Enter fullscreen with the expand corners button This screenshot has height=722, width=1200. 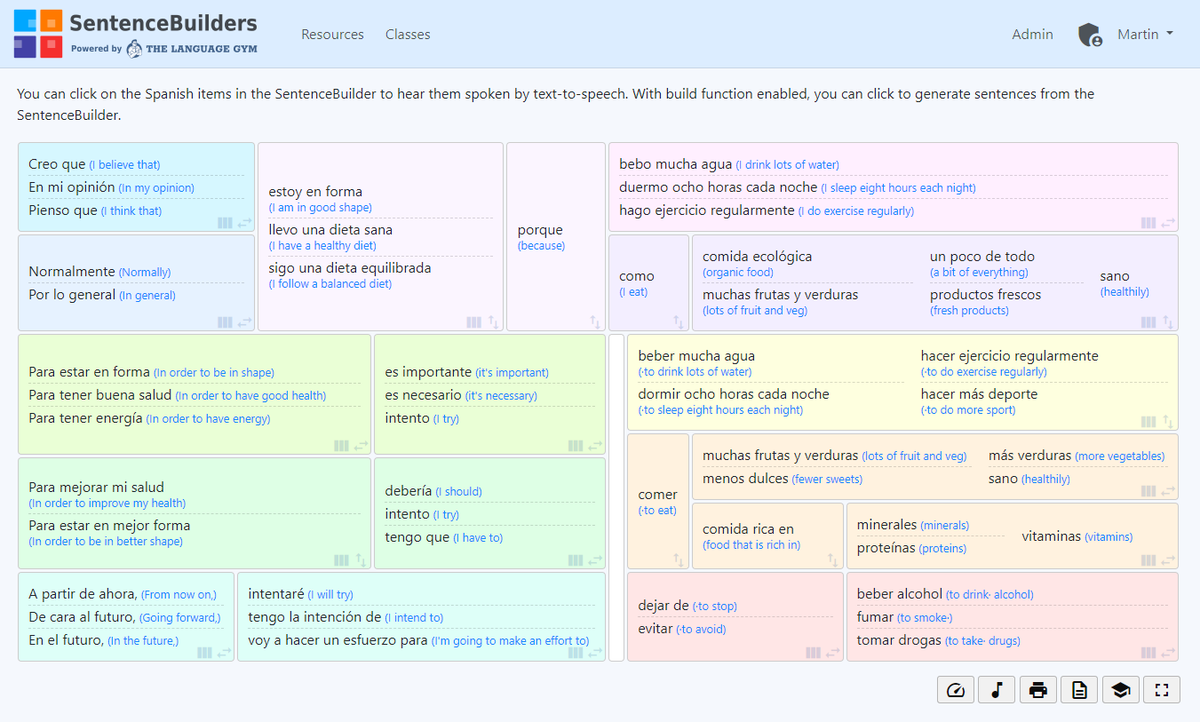click(x=1161, y=689)
